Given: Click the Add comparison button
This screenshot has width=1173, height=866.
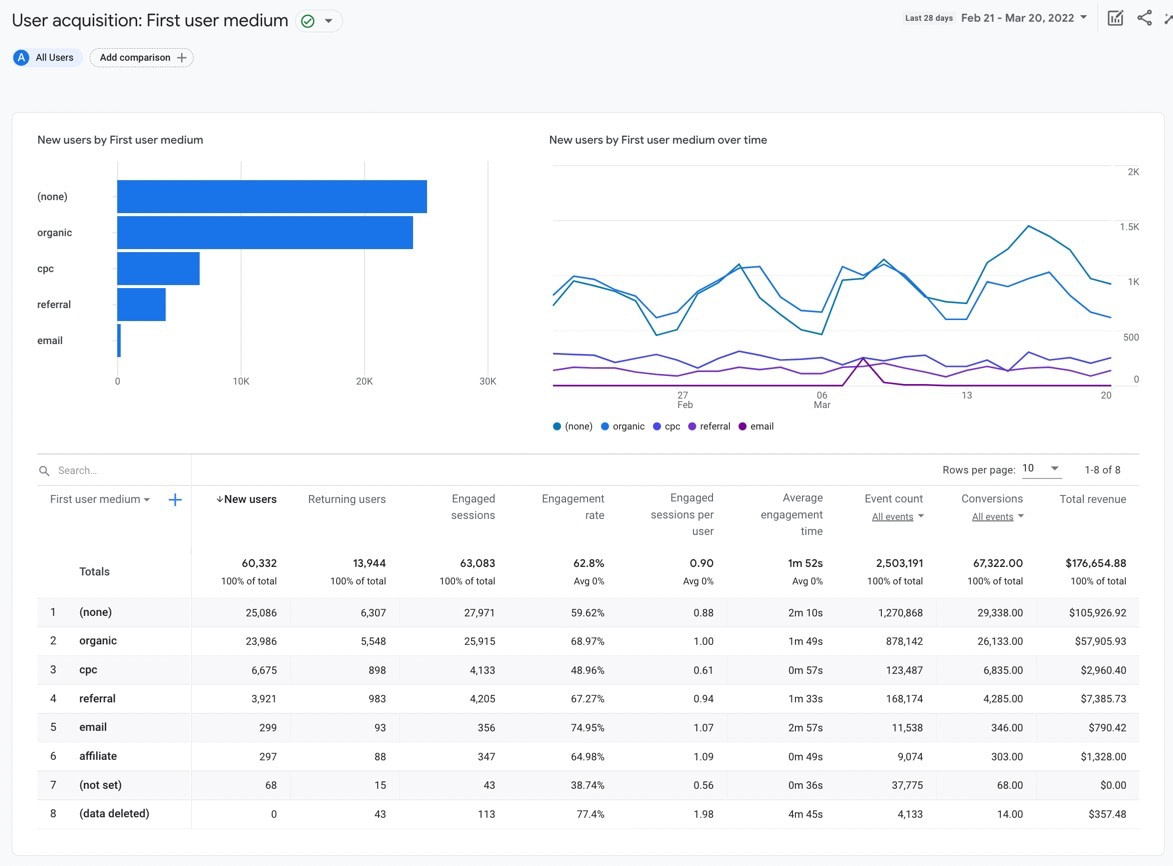Looking at the screenshot, I should pos(134,57).
